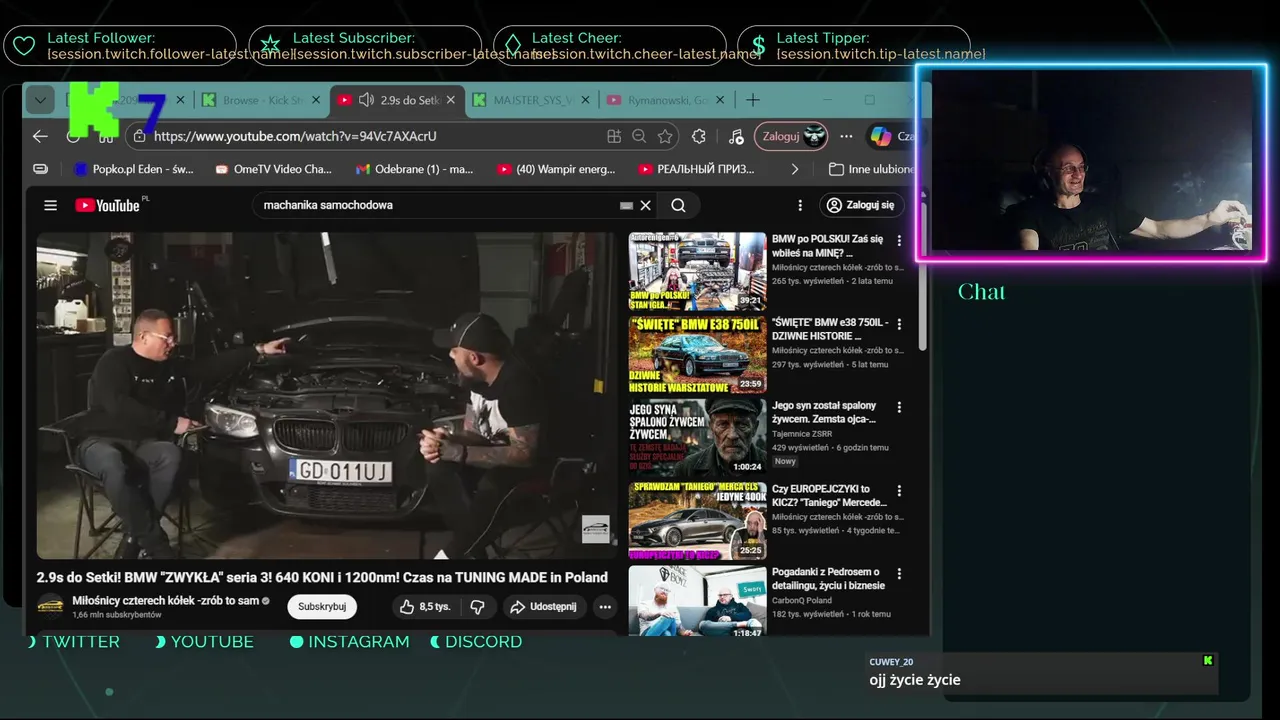Open the OmeTV Video Chat bookmark

point(273,169)
